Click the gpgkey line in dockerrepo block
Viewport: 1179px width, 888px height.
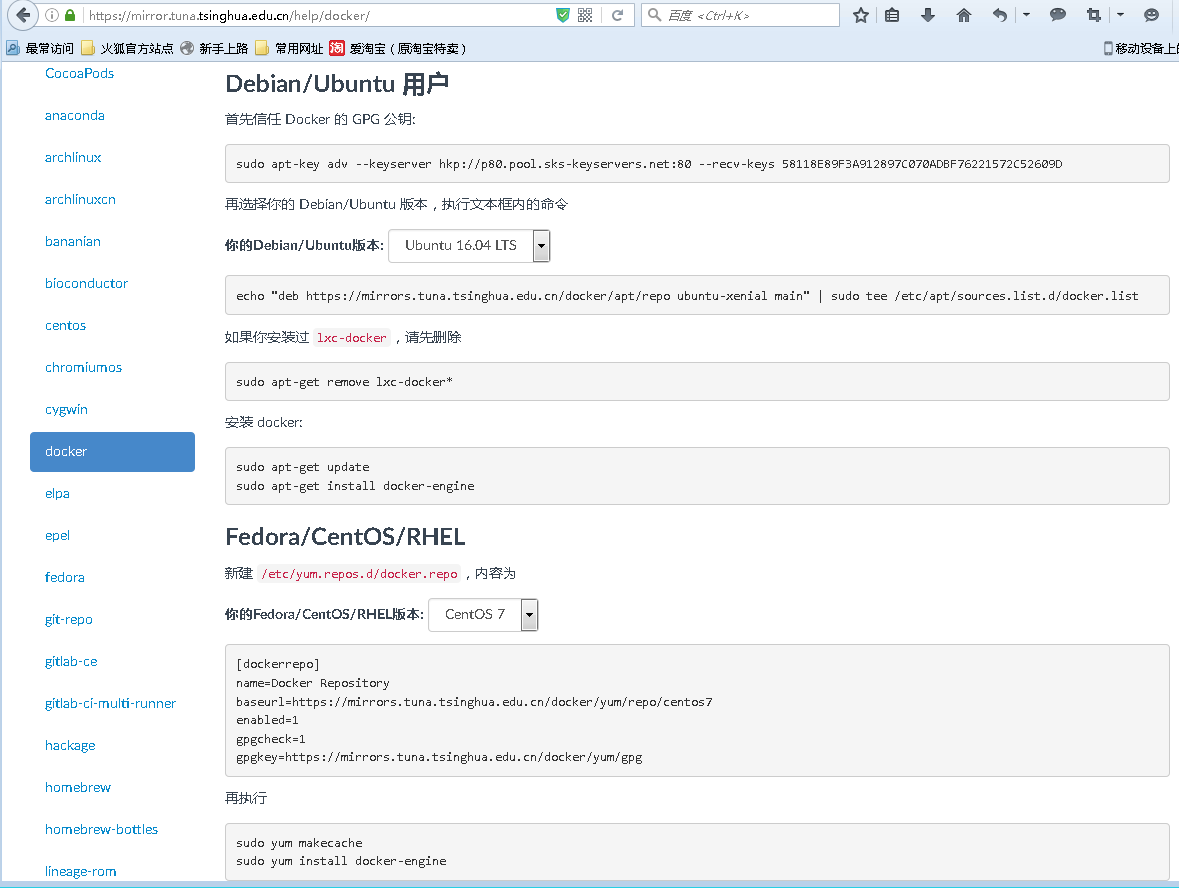point(439,757)
